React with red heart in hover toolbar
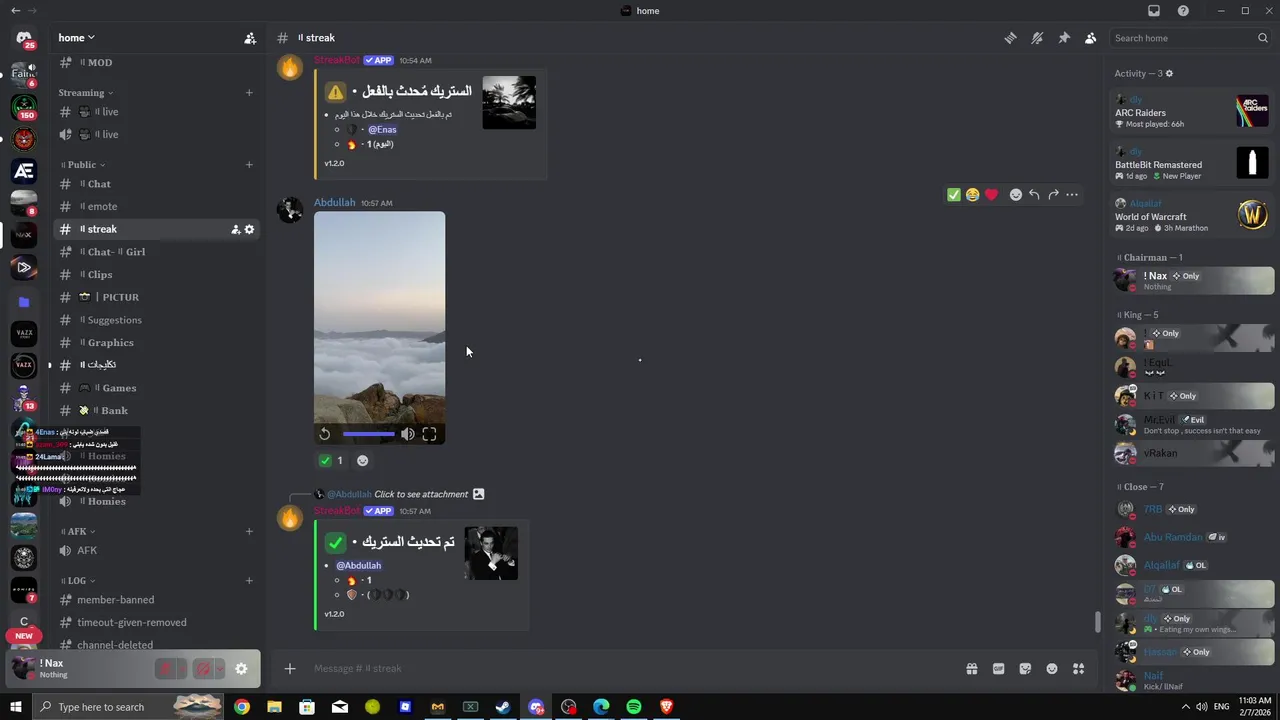 point(991,195)
